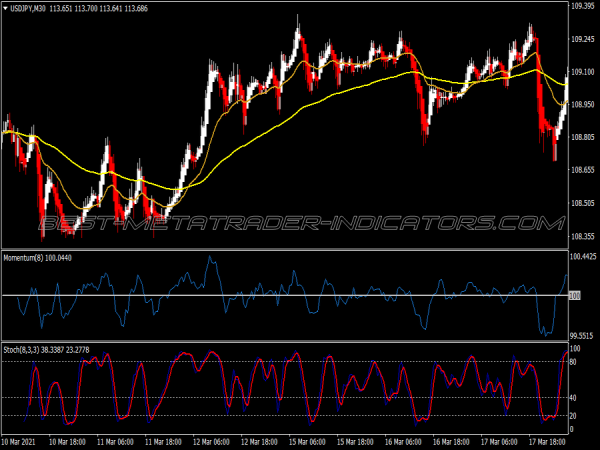
Task: Click the chart menu arrow beside USDJPY,M30
Action: point(5,8)
